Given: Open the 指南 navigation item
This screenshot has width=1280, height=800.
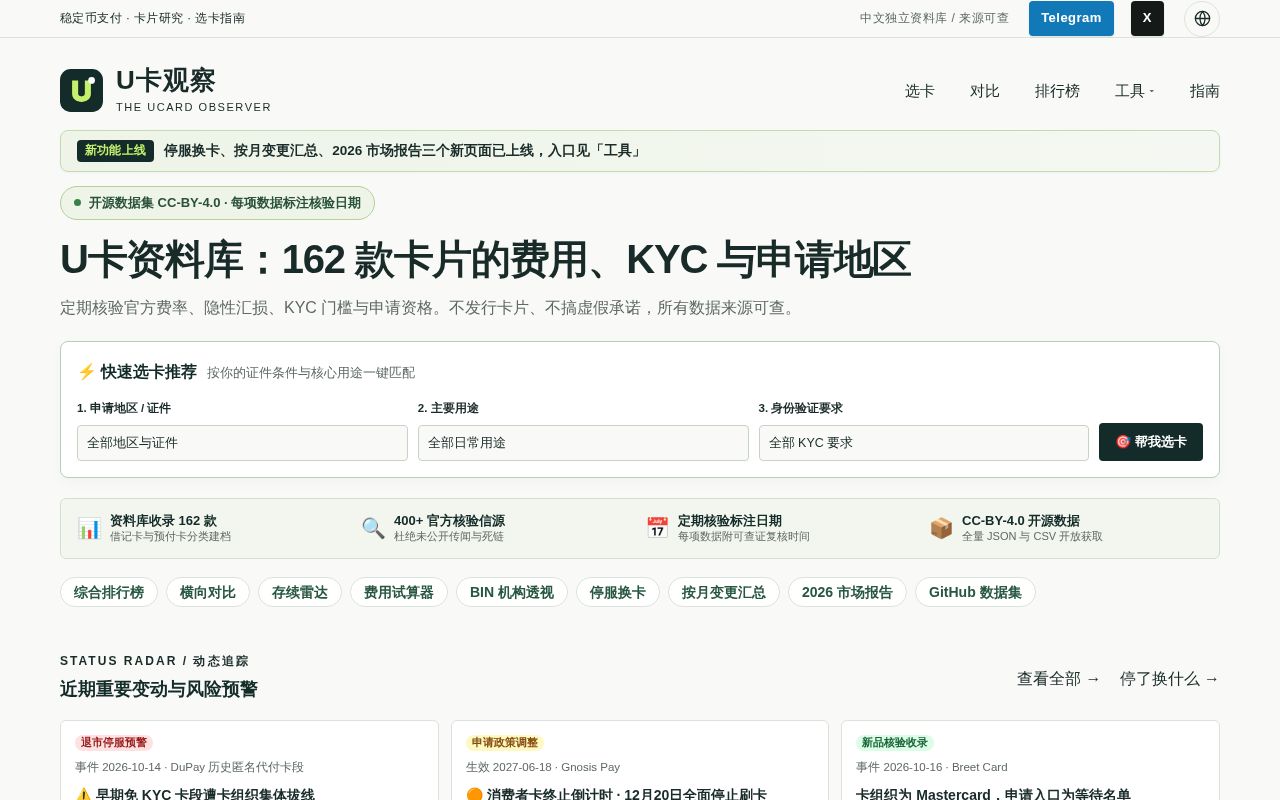Looking at the screenshot, I should [1205, 91].
